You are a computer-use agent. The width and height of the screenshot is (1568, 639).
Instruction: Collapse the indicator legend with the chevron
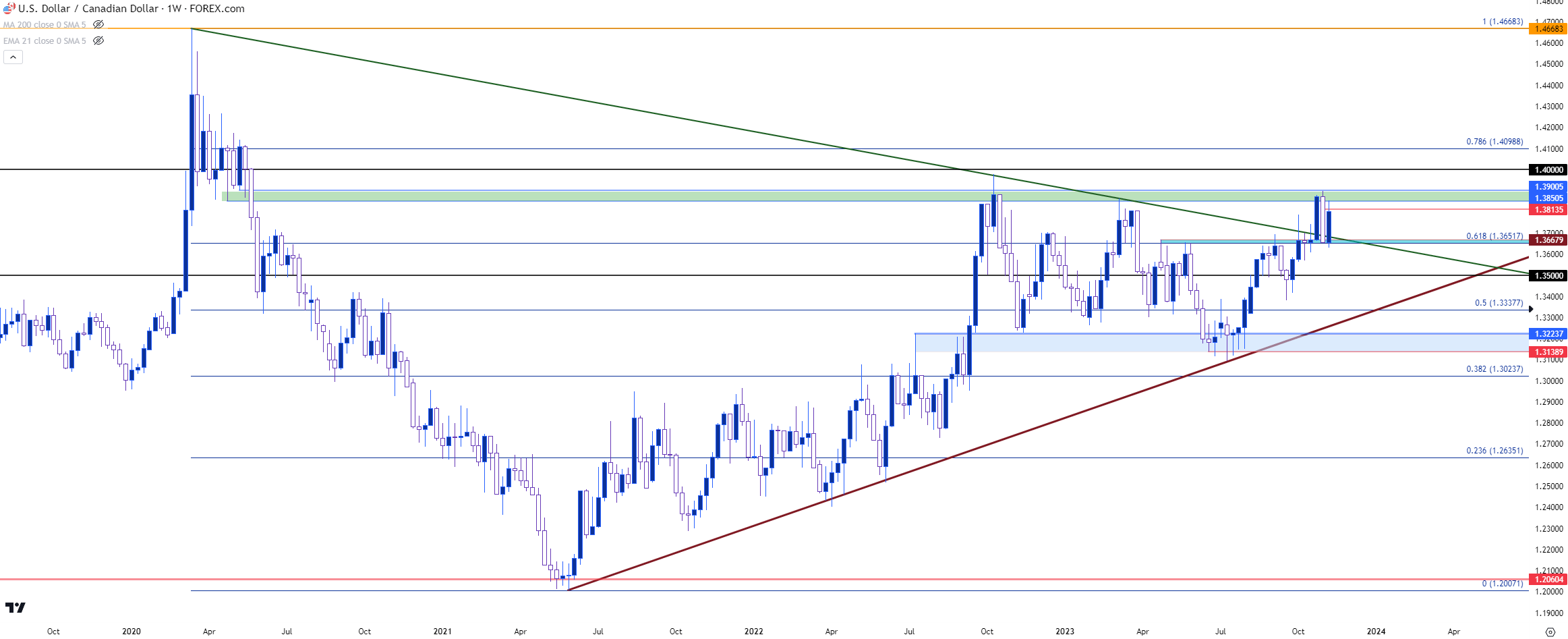[13, 57]
